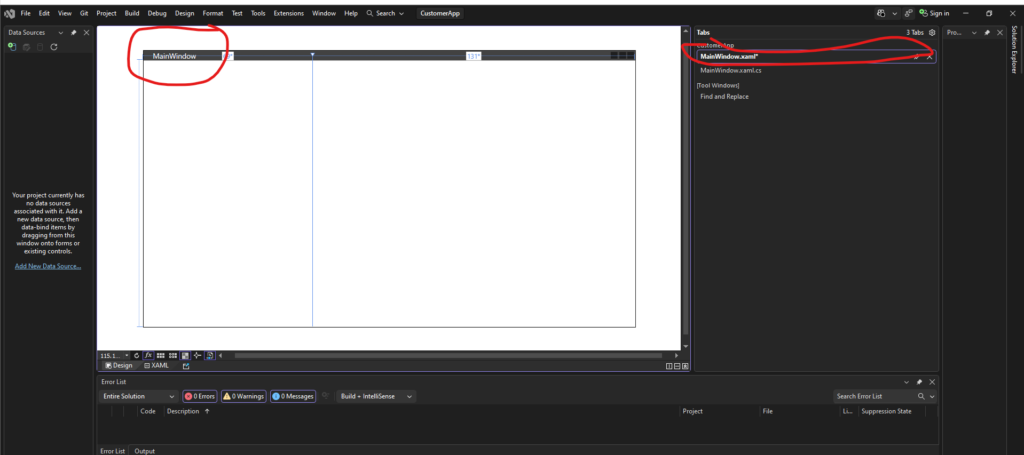This screenshot has height=455, width=1024.
Task: Click the 131* column size label
Action: (473, 56)
